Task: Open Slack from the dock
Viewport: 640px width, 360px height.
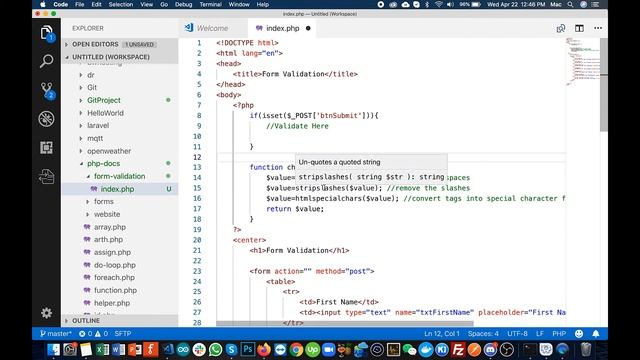Action: click(x=199, y=350)
